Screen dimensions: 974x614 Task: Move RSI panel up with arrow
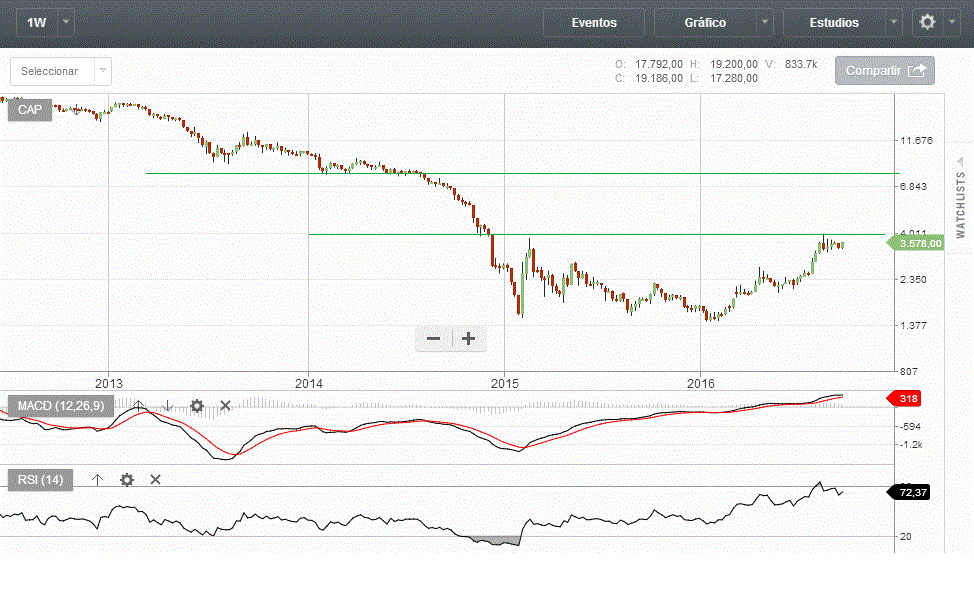click(97, 480)
